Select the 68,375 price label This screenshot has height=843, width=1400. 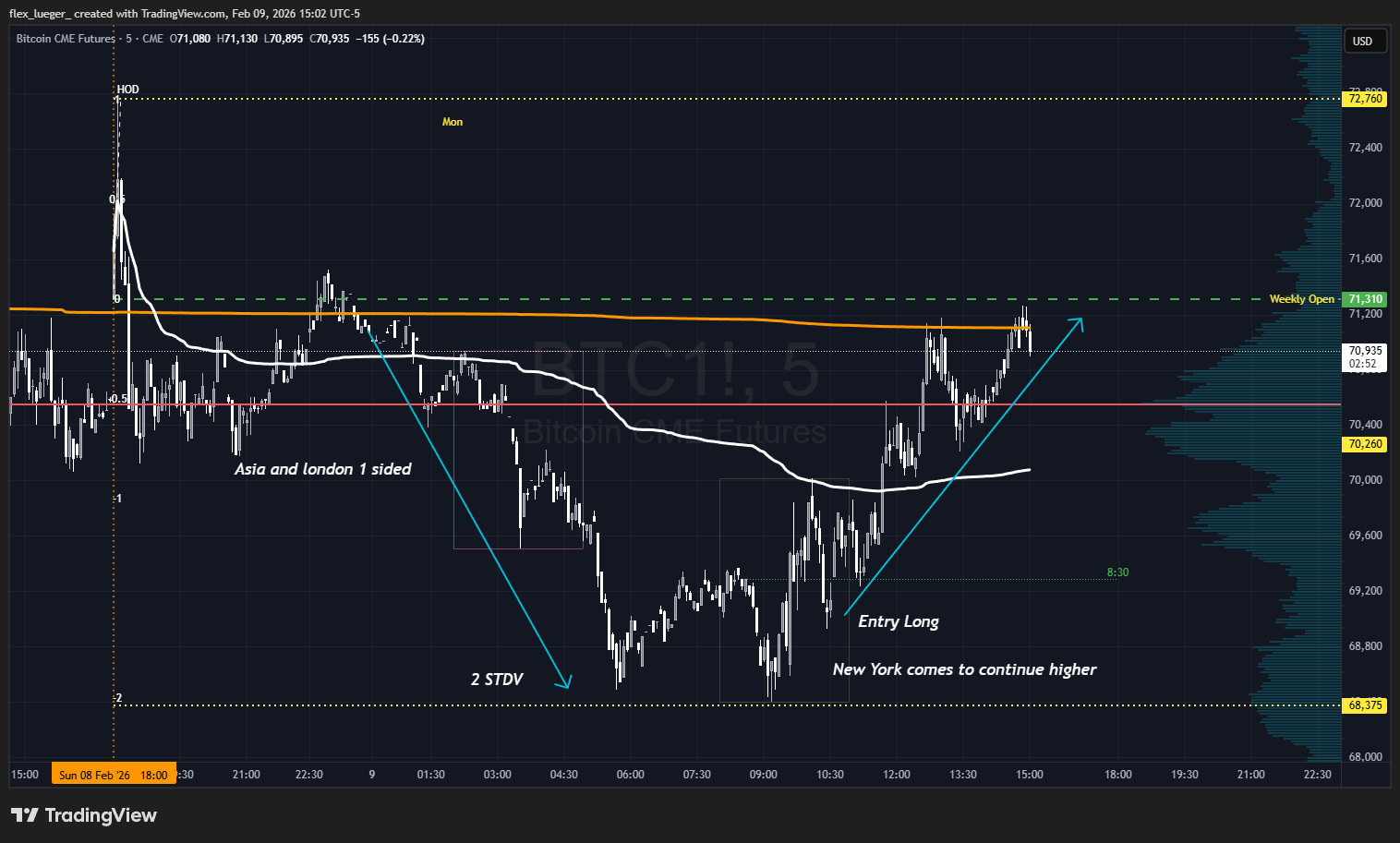[x=1365, y=705]
